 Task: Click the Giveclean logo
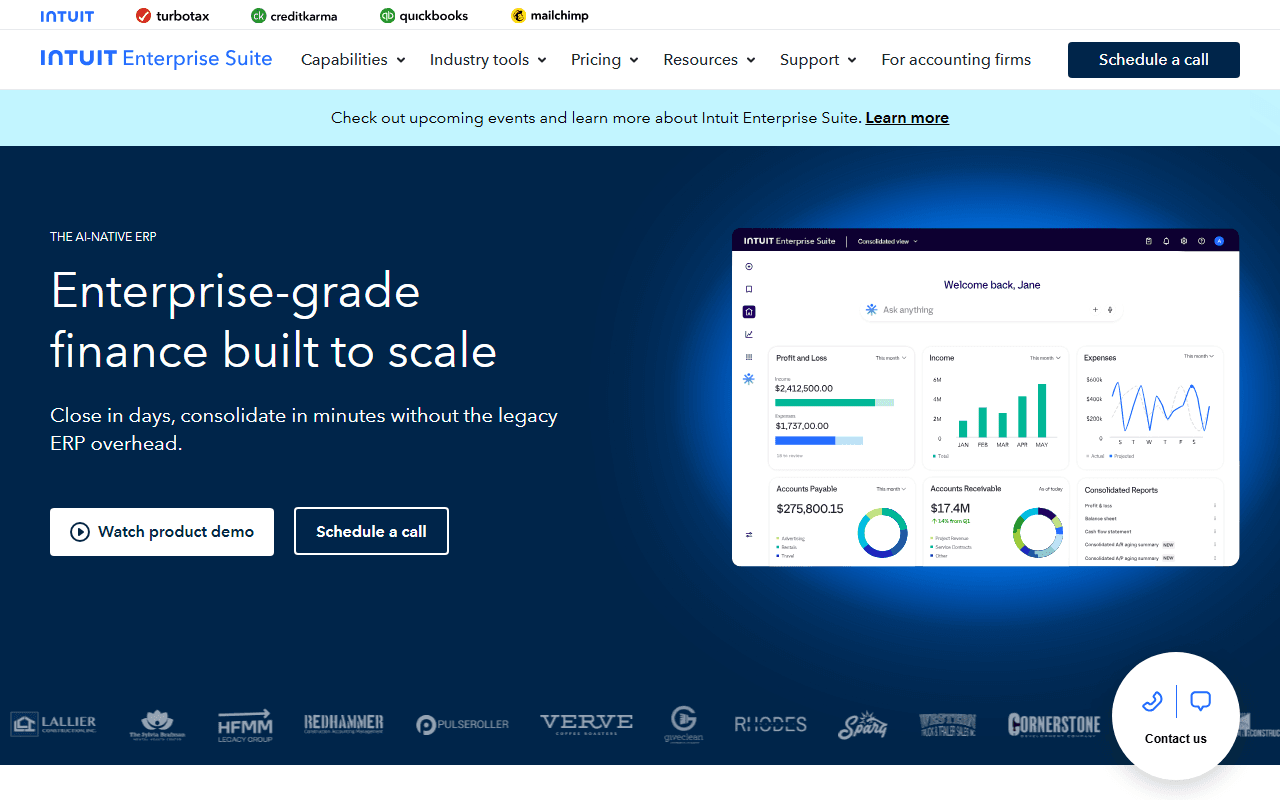point(684,725)
